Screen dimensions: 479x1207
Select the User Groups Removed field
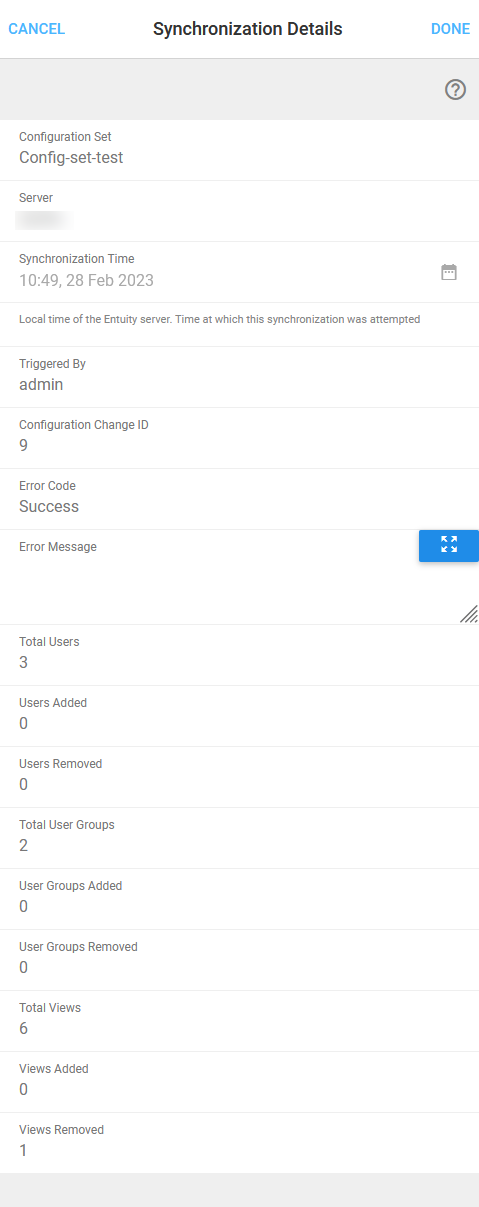point(239,960)
